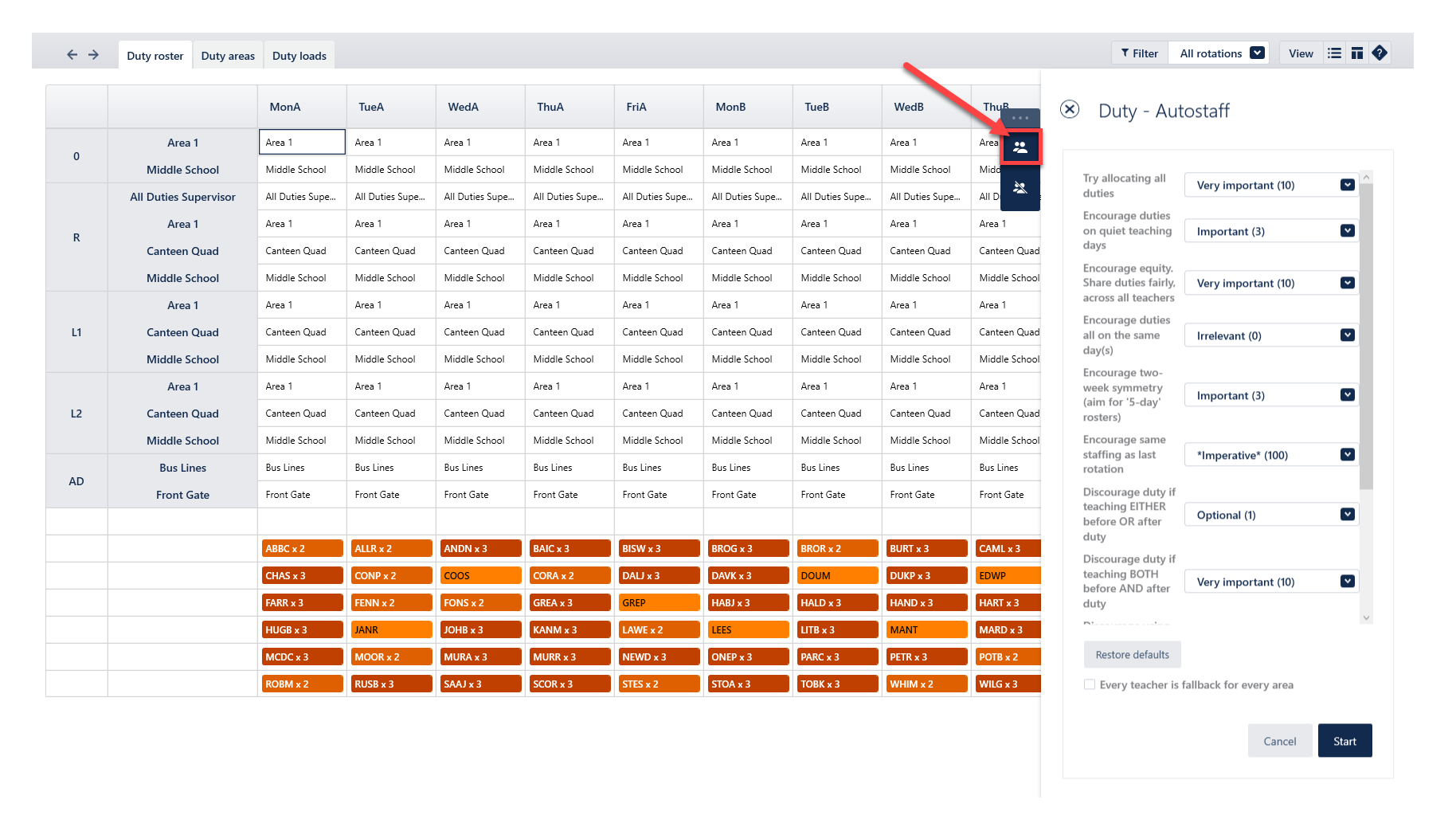Select teacher tag BISW x 3
This screenshot has height=831, width=1456.
coord(659,549)
